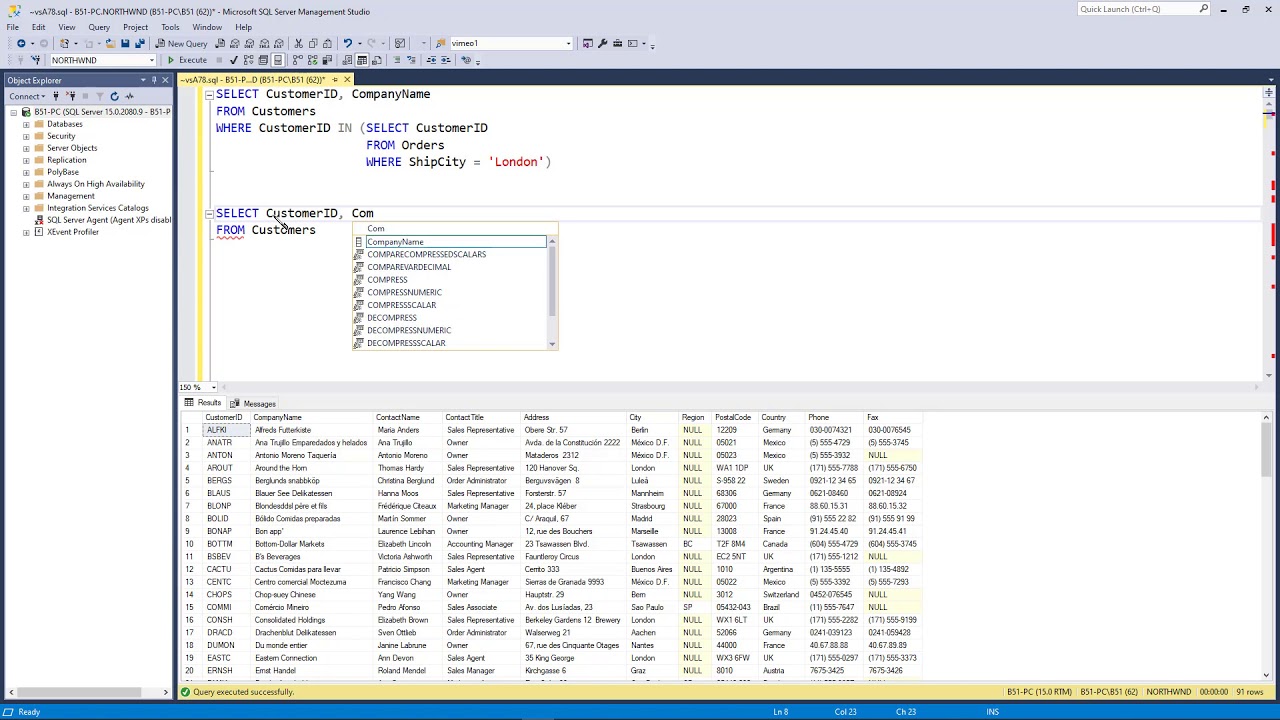The width and height of the screenshot is (1280, 720).
Task: Click the Parse query checkmark icon
Action: pos(234,60)
